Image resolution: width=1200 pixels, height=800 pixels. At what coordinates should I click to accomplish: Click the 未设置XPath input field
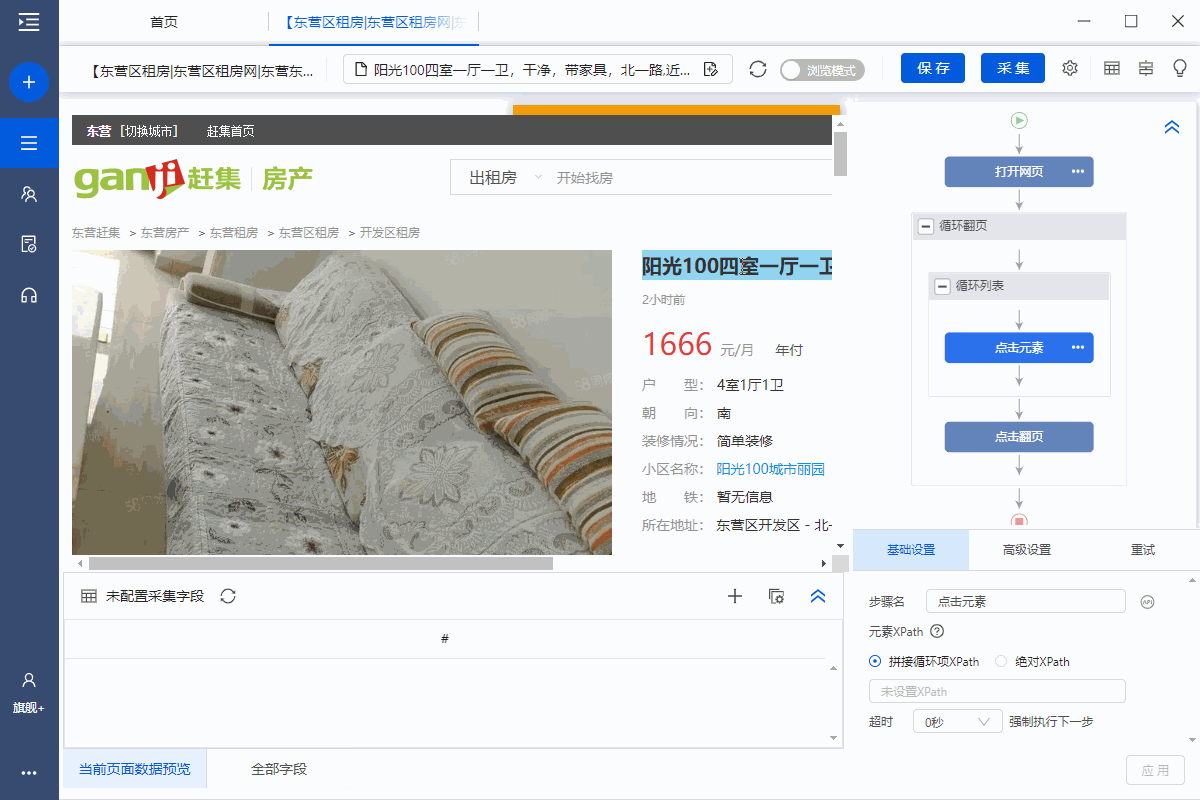click(997, 691)
